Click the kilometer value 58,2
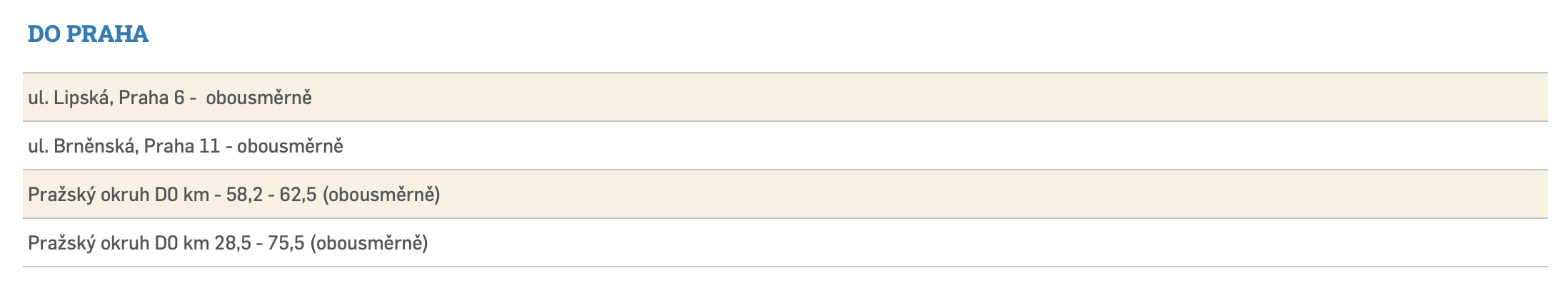Image resolution: width=1568 pixels, height=288 pixels. click(x=245, y=195)
